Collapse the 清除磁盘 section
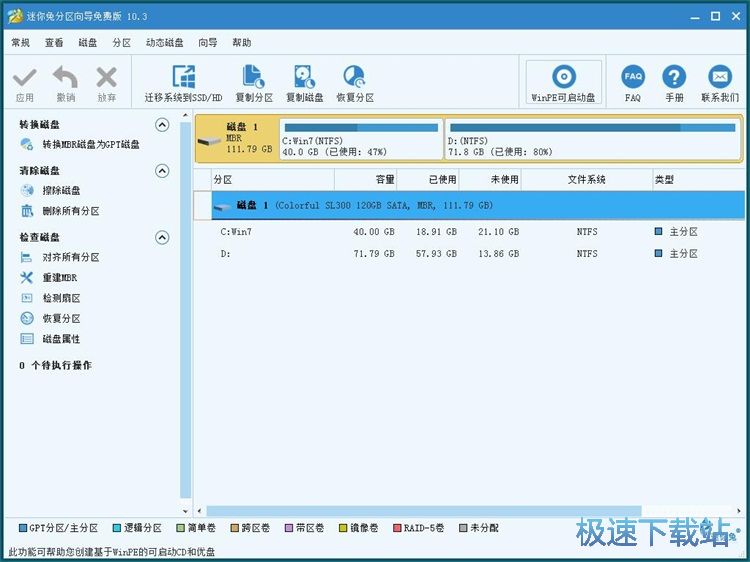The width and height of the screenshot is (750, 562). coord(162,171)
